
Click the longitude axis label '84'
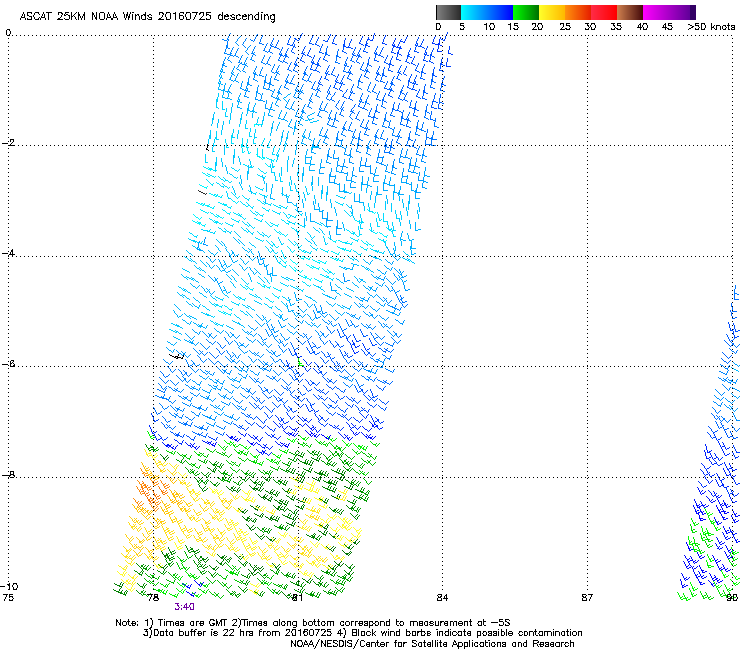point(442,598)
